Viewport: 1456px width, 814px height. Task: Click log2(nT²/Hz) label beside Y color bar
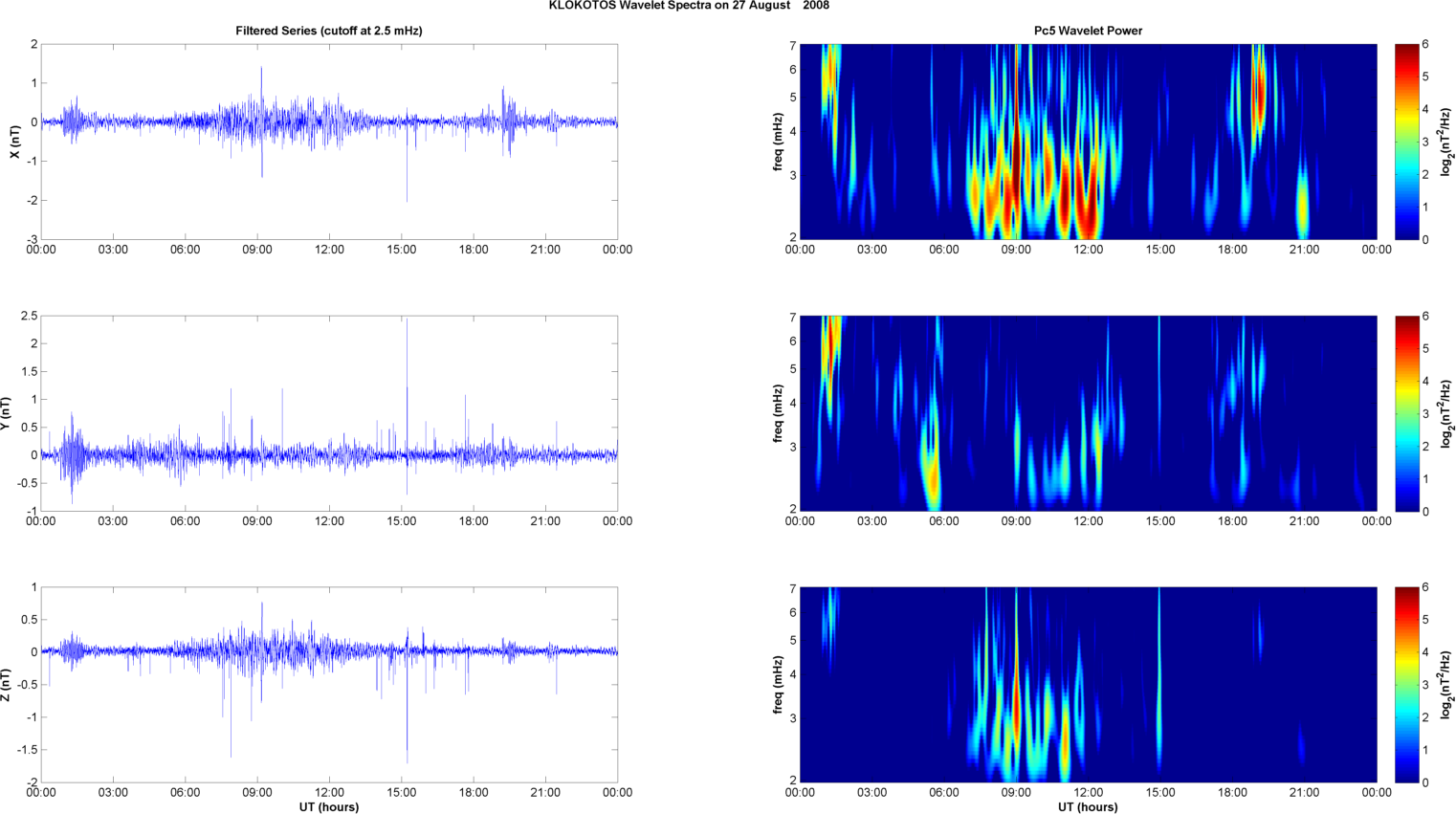pyautogui.click(x=1448, y=413)
